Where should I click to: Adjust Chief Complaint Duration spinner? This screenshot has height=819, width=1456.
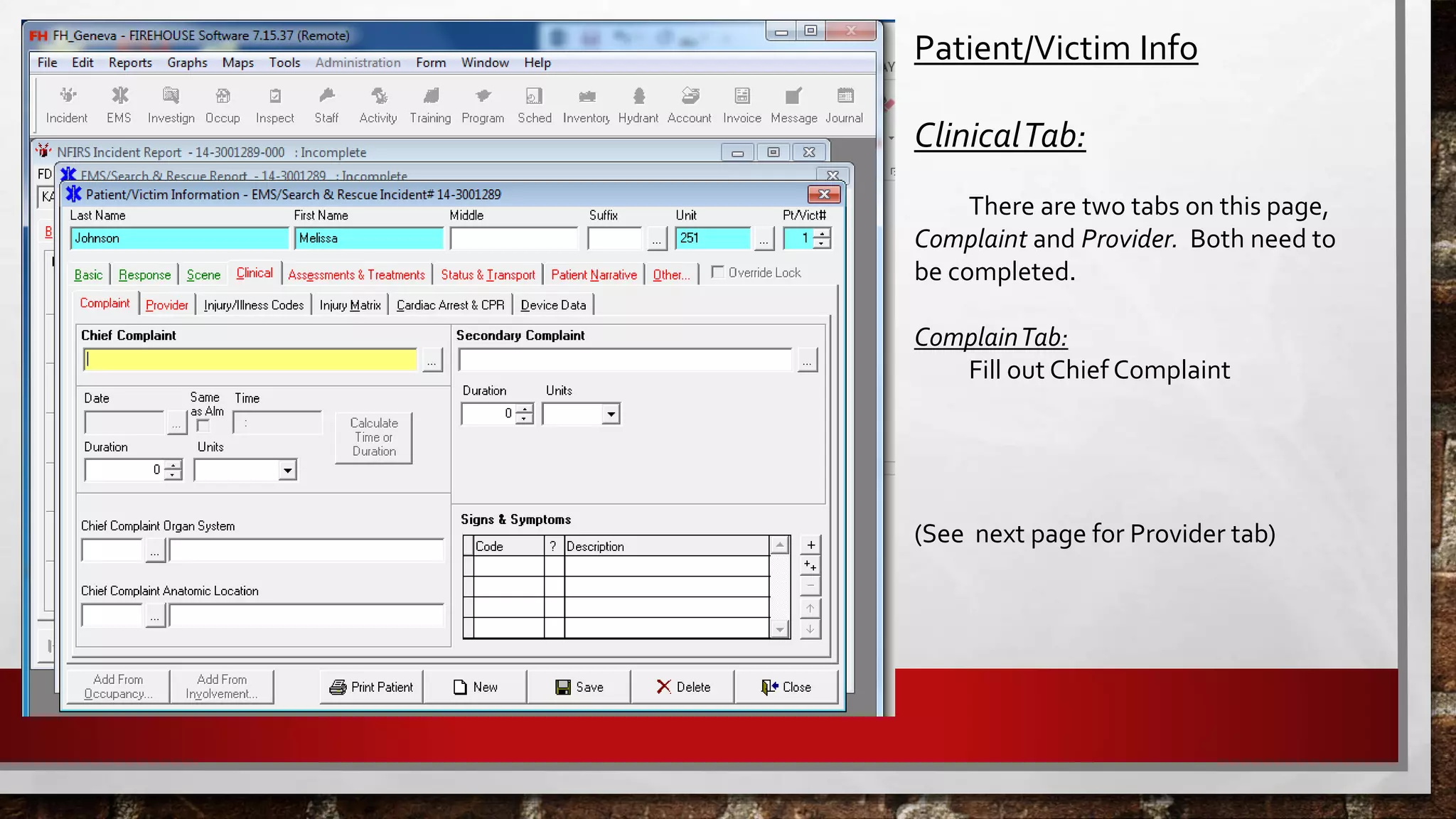click(x=173, y=470)
